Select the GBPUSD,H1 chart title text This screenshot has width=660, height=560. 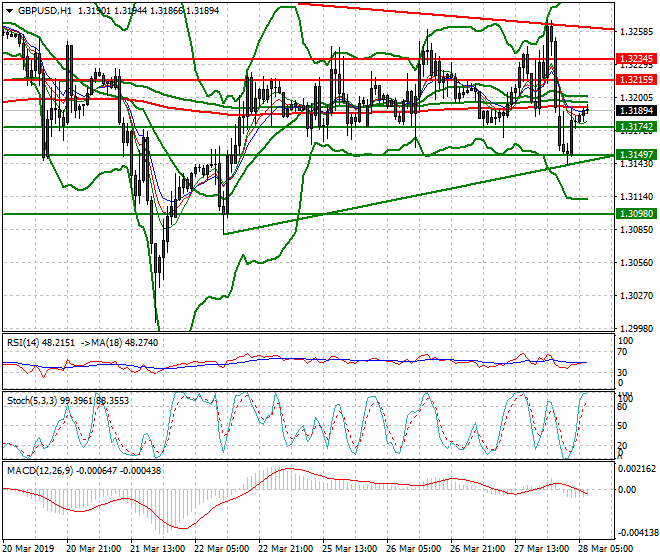click(45, 11)
